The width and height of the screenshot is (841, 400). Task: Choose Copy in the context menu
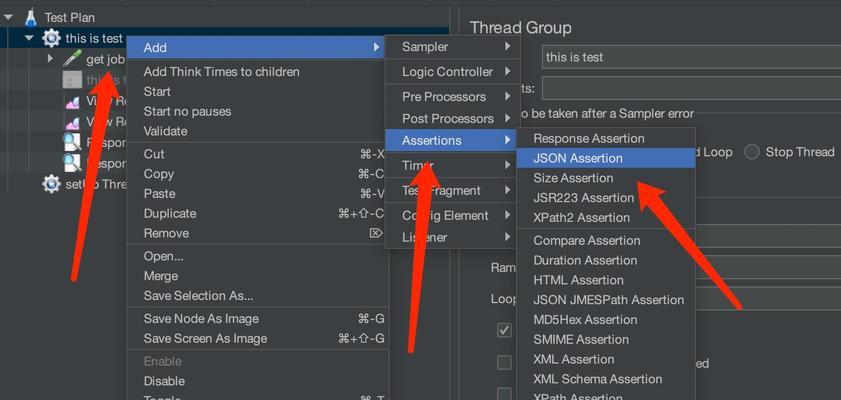256,174
